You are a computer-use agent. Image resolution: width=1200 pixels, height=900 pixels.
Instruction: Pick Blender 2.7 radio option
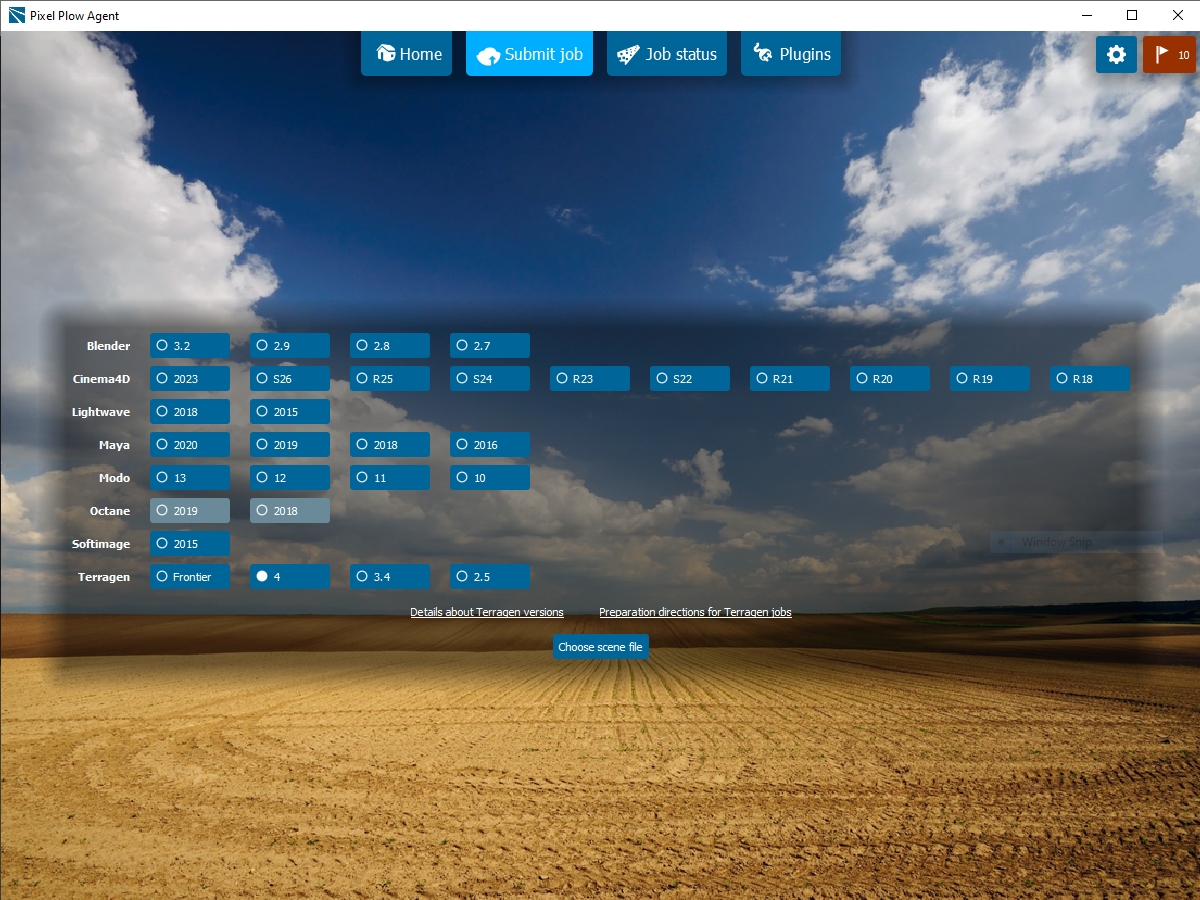pyautogui.click(x=490, y=346)
